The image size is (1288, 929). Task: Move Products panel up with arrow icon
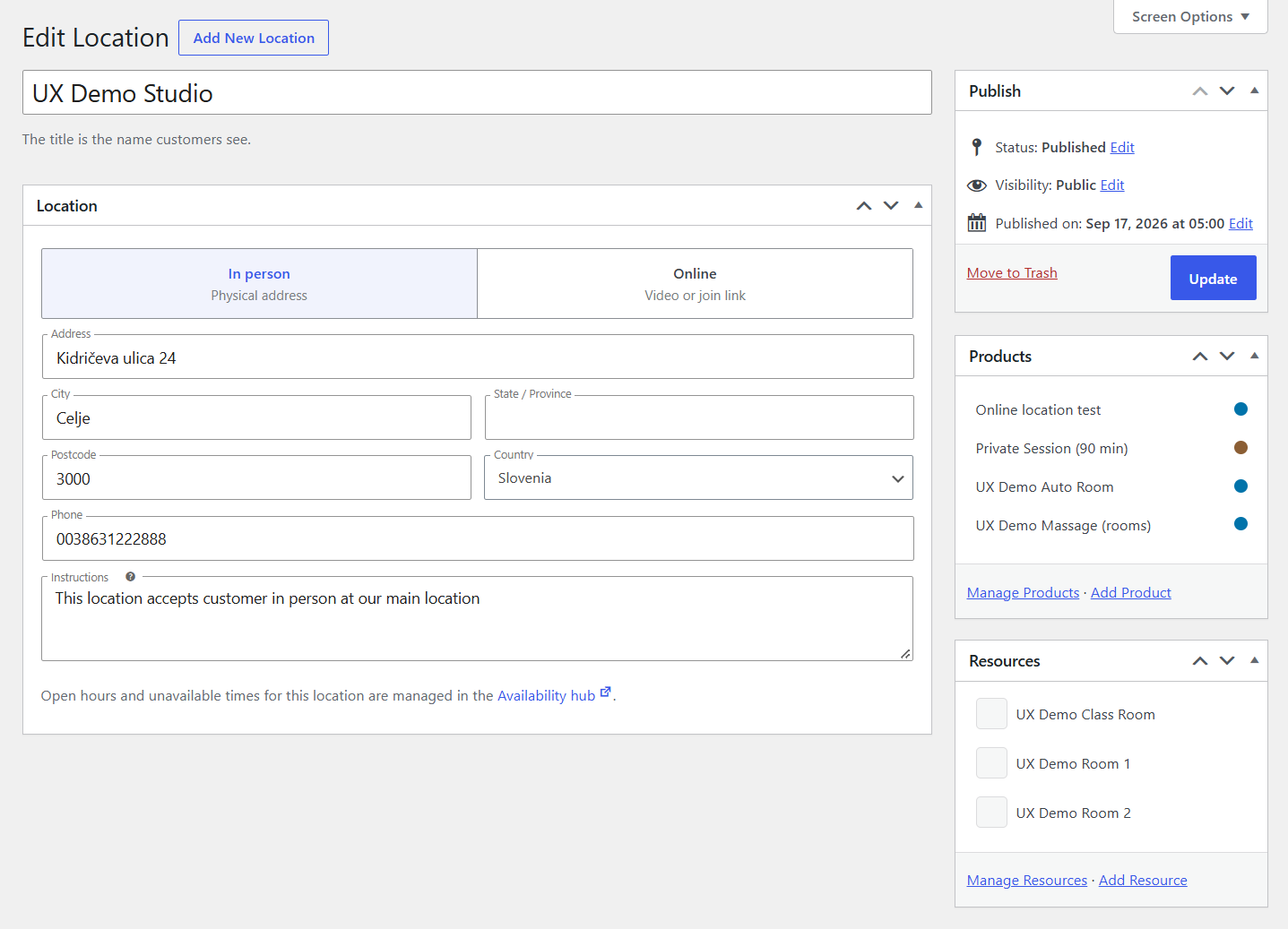[x=1200, y=357]
